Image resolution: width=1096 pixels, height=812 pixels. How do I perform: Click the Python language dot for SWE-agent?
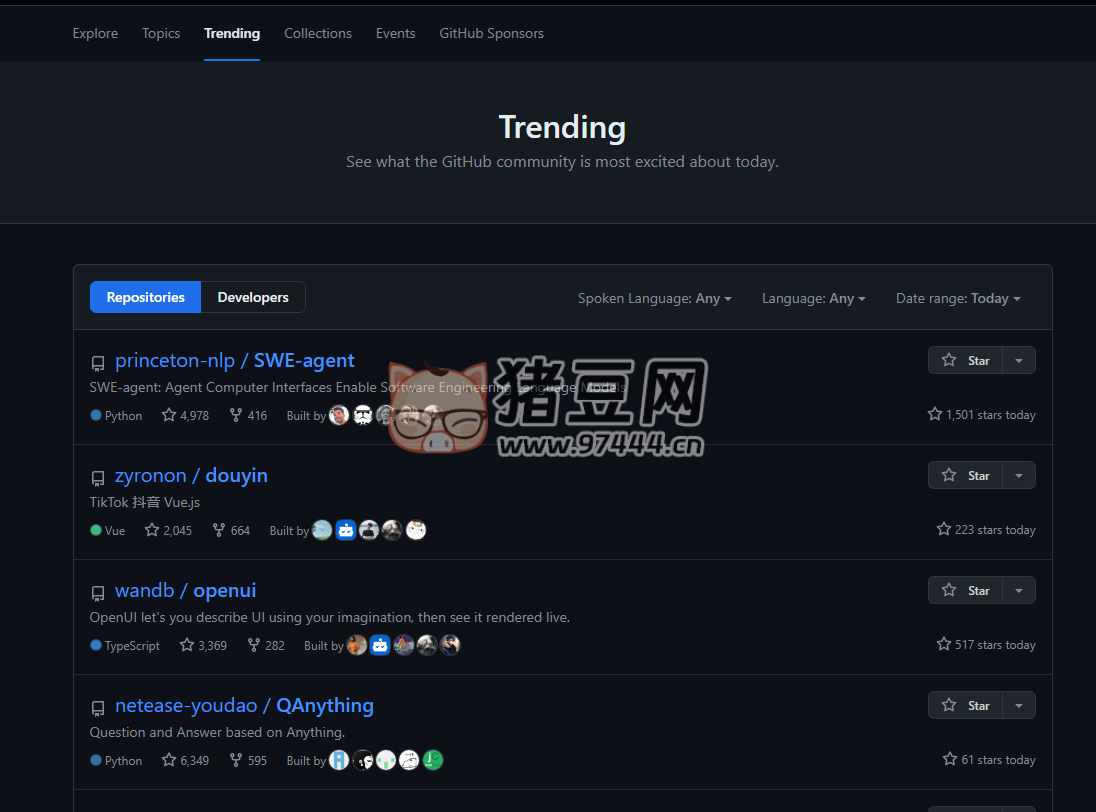[95, 415]
